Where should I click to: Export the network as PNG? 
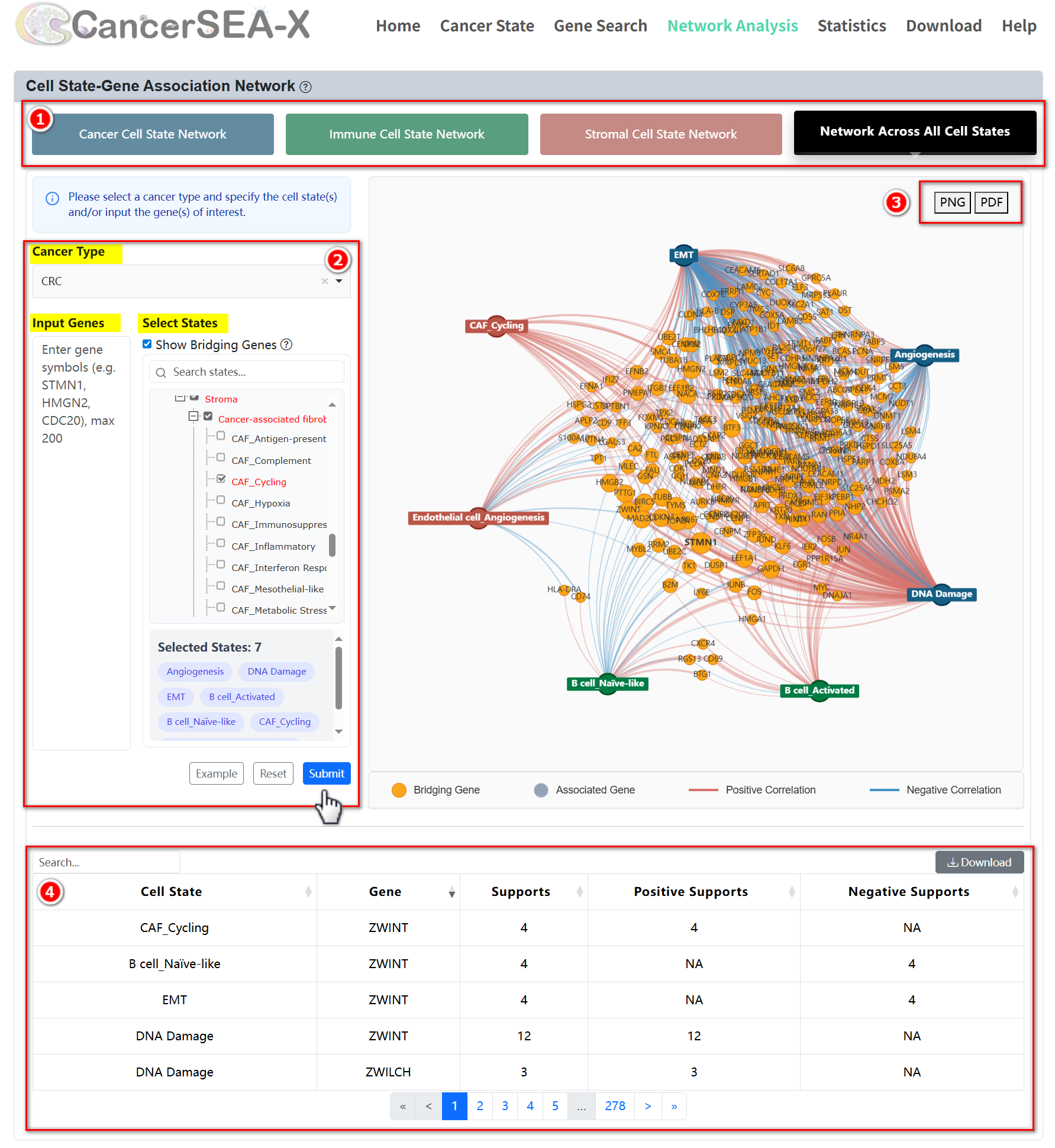click(951, 202)
